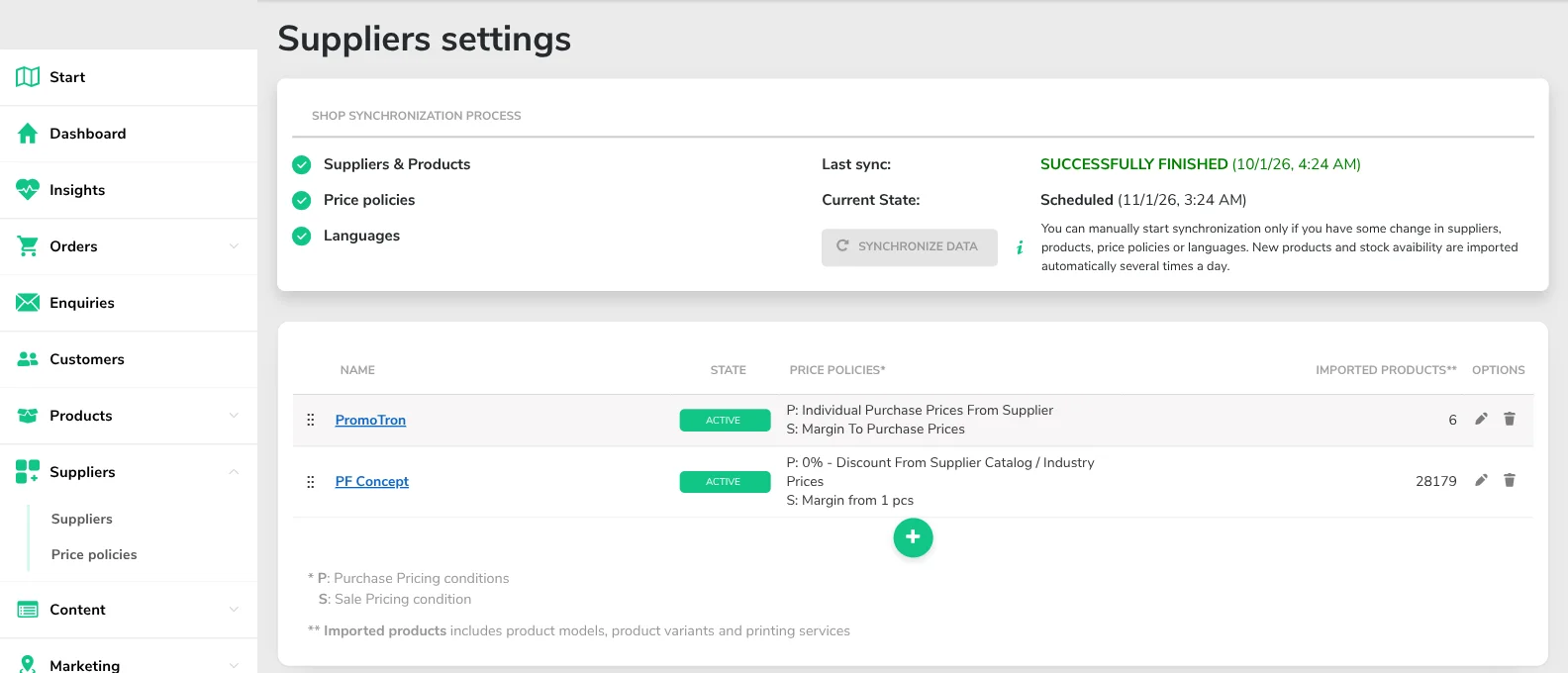Open Customers in the sidebar

[x=129, y=359]
